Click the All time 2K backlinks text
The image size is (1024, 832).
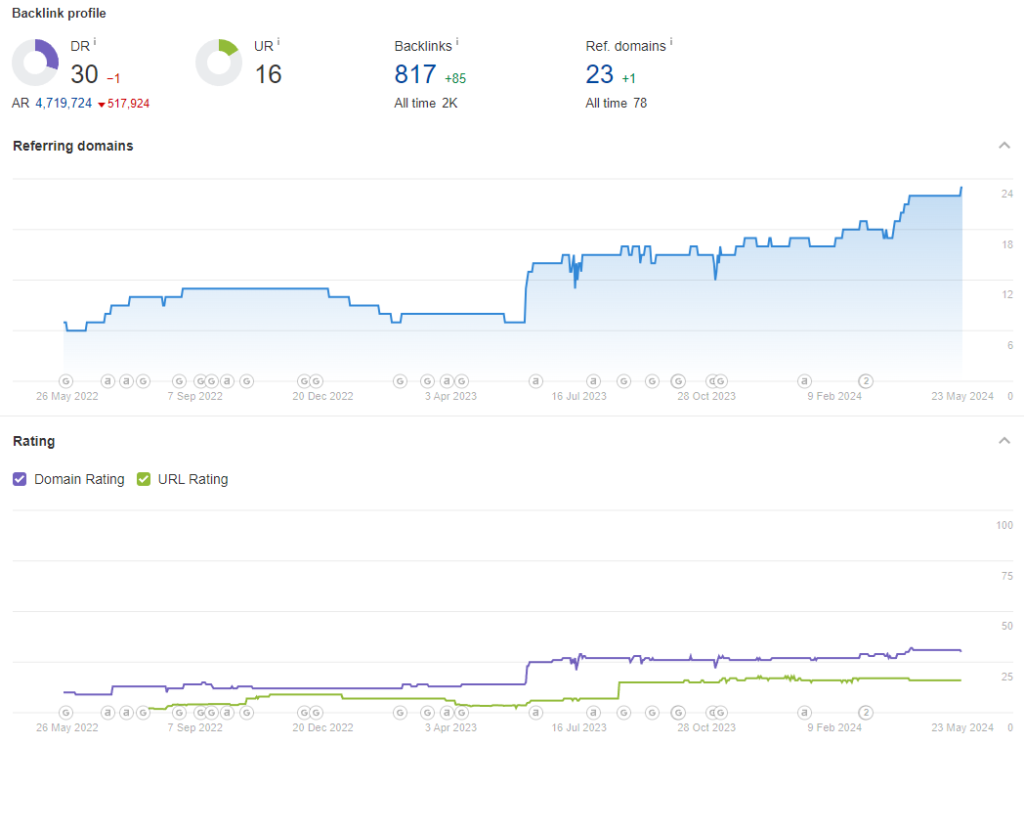click(x=426, y=103)
